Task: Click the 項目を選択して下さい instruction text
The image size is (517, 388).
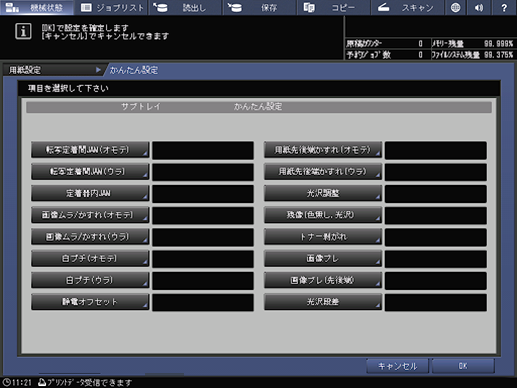Action: coord(68,89)
